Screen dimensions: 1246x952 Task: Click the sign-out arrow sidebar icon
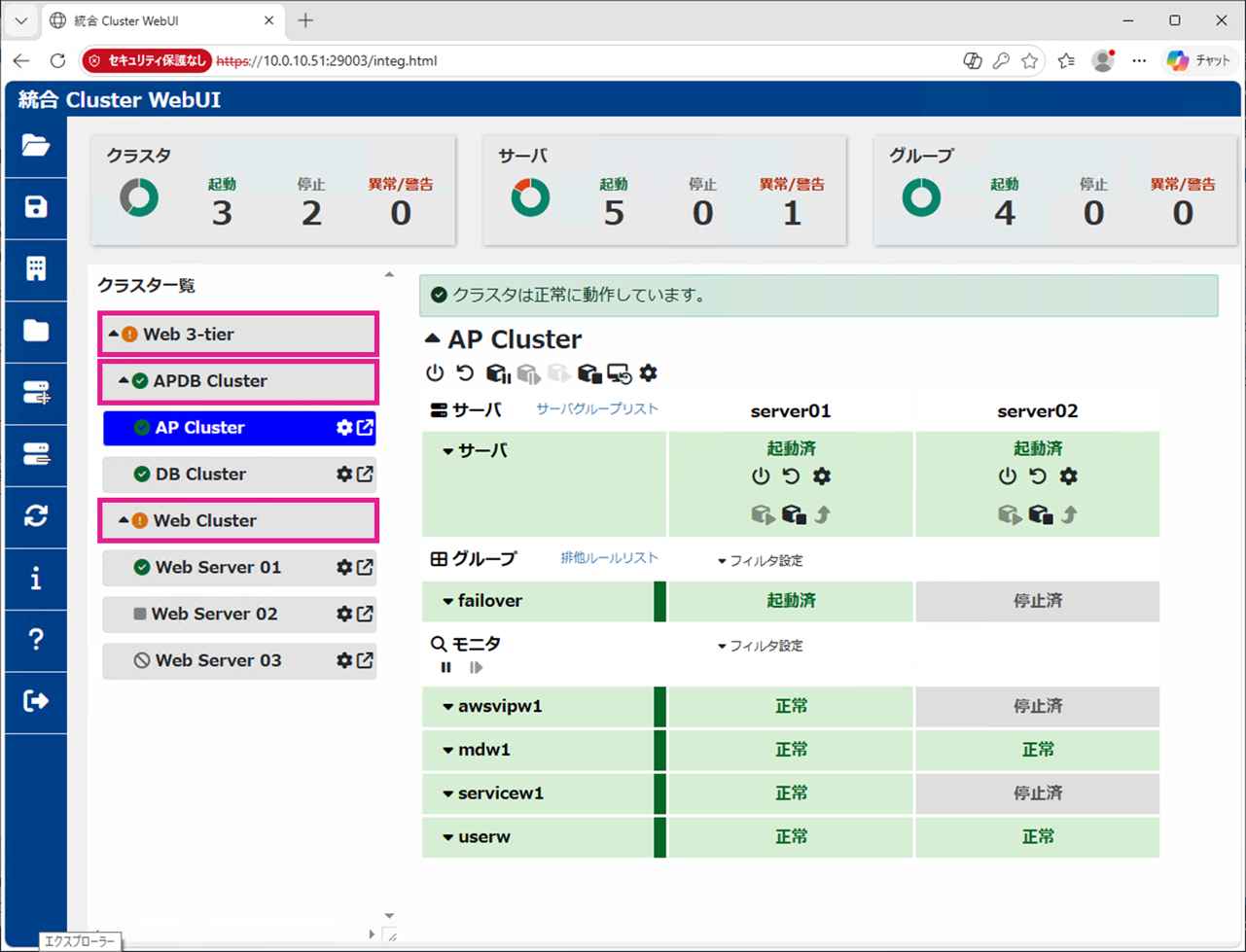coord(36,700)
